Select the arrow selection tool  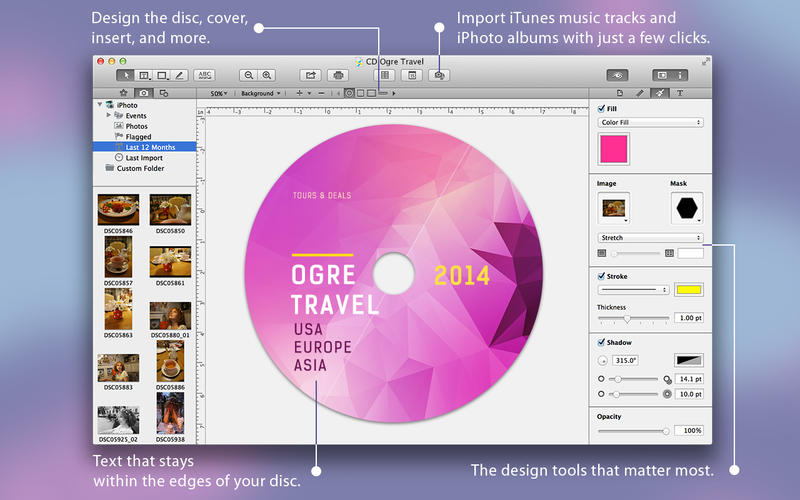tap(125, 75)
